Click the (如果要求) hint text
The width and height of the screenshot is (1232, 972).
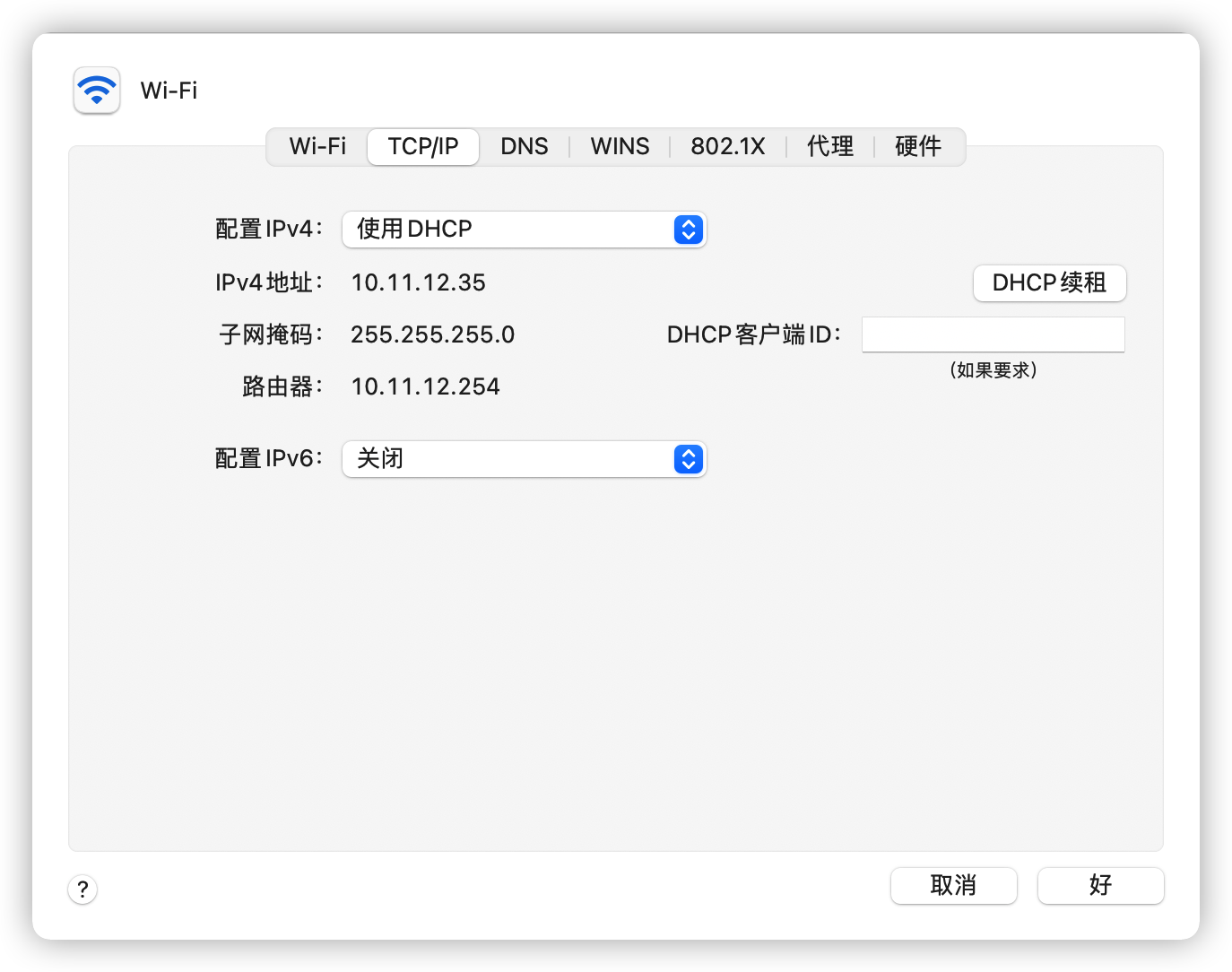[993, 370]
